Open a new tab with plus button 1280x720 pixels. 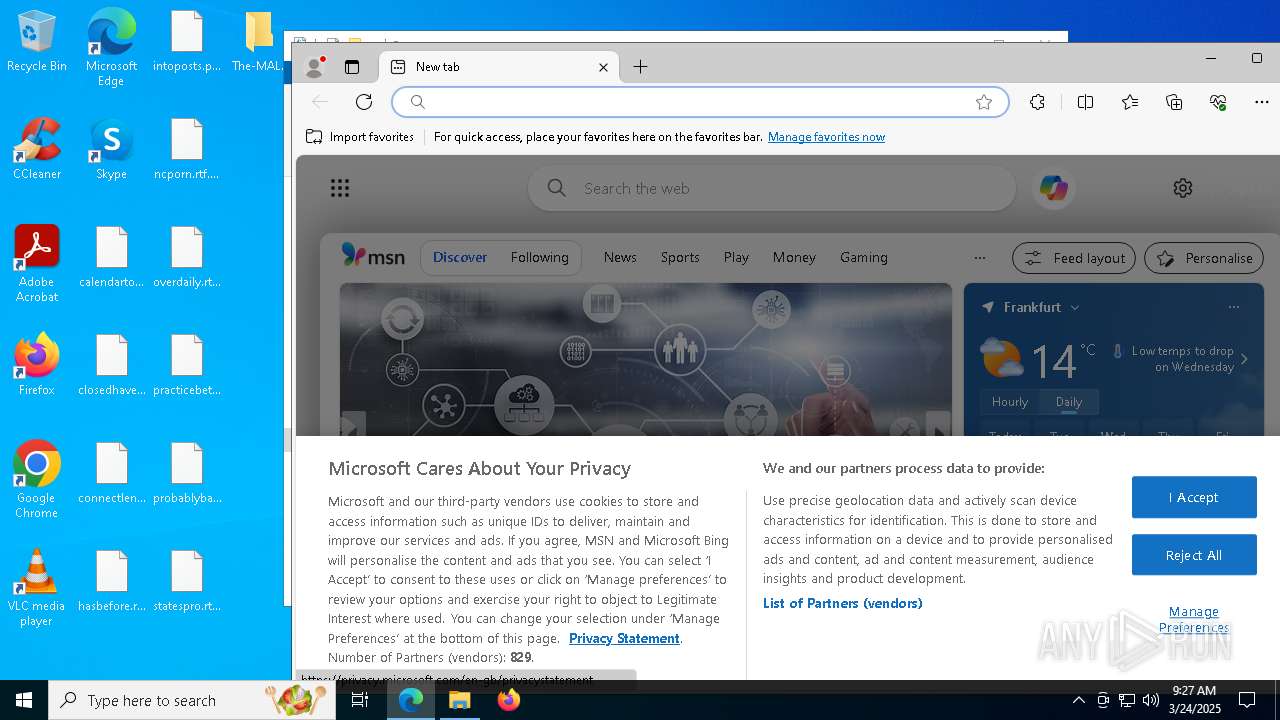pos(641,67)
